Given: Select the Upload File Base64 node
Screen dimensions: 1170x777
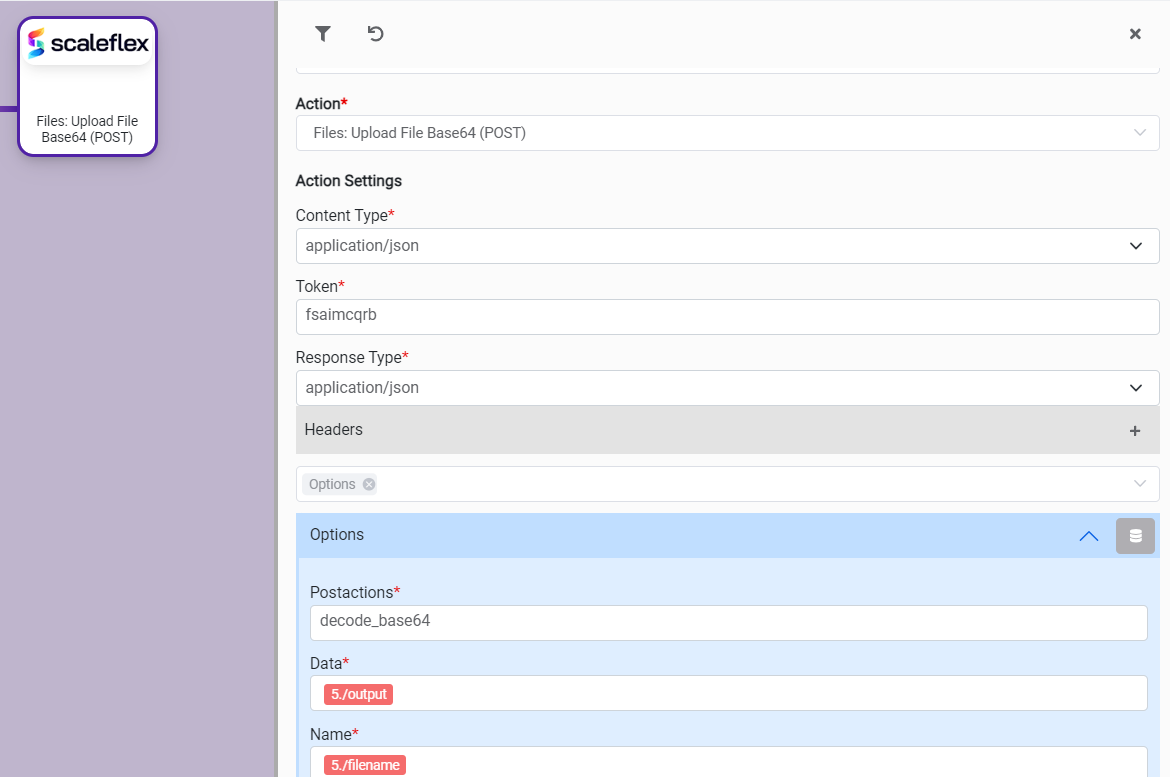Looking at the screenshot, I should [87, 129].
